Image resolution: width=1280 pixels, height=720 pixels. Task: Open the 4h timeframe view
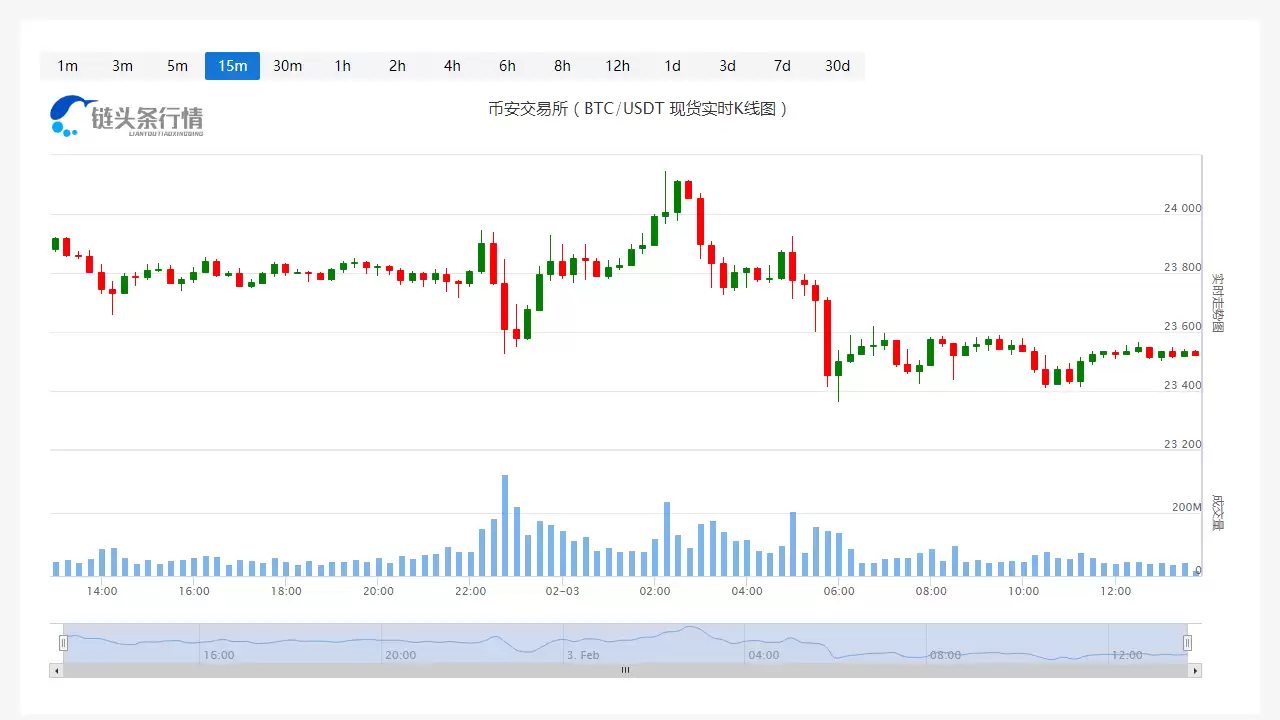coord(452,66)
